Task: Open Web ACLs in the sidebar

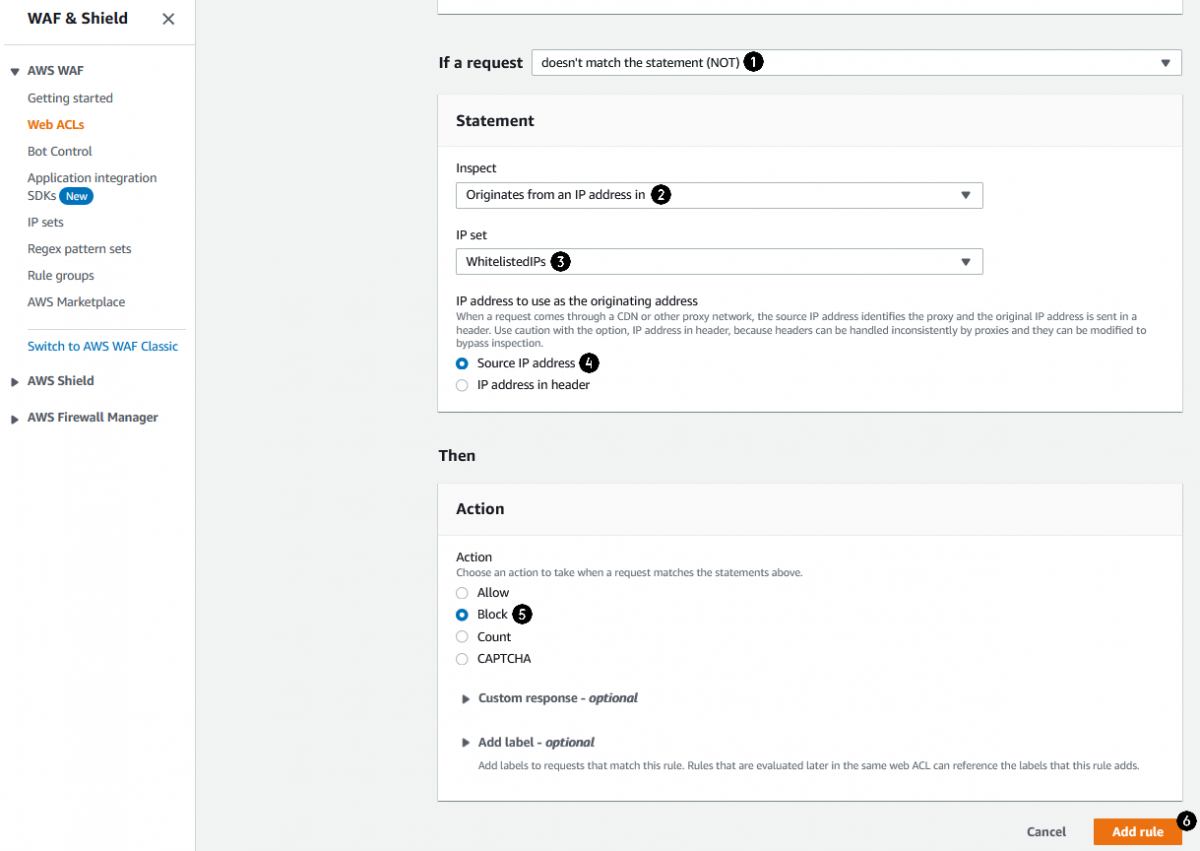Action: tap(56, 125)
